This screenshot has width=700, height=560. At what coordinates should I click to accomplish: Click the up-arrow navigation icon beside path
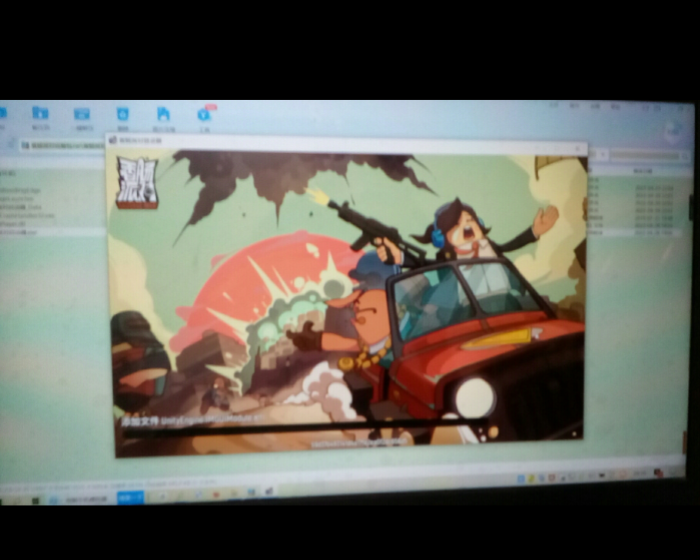[10, 143]
